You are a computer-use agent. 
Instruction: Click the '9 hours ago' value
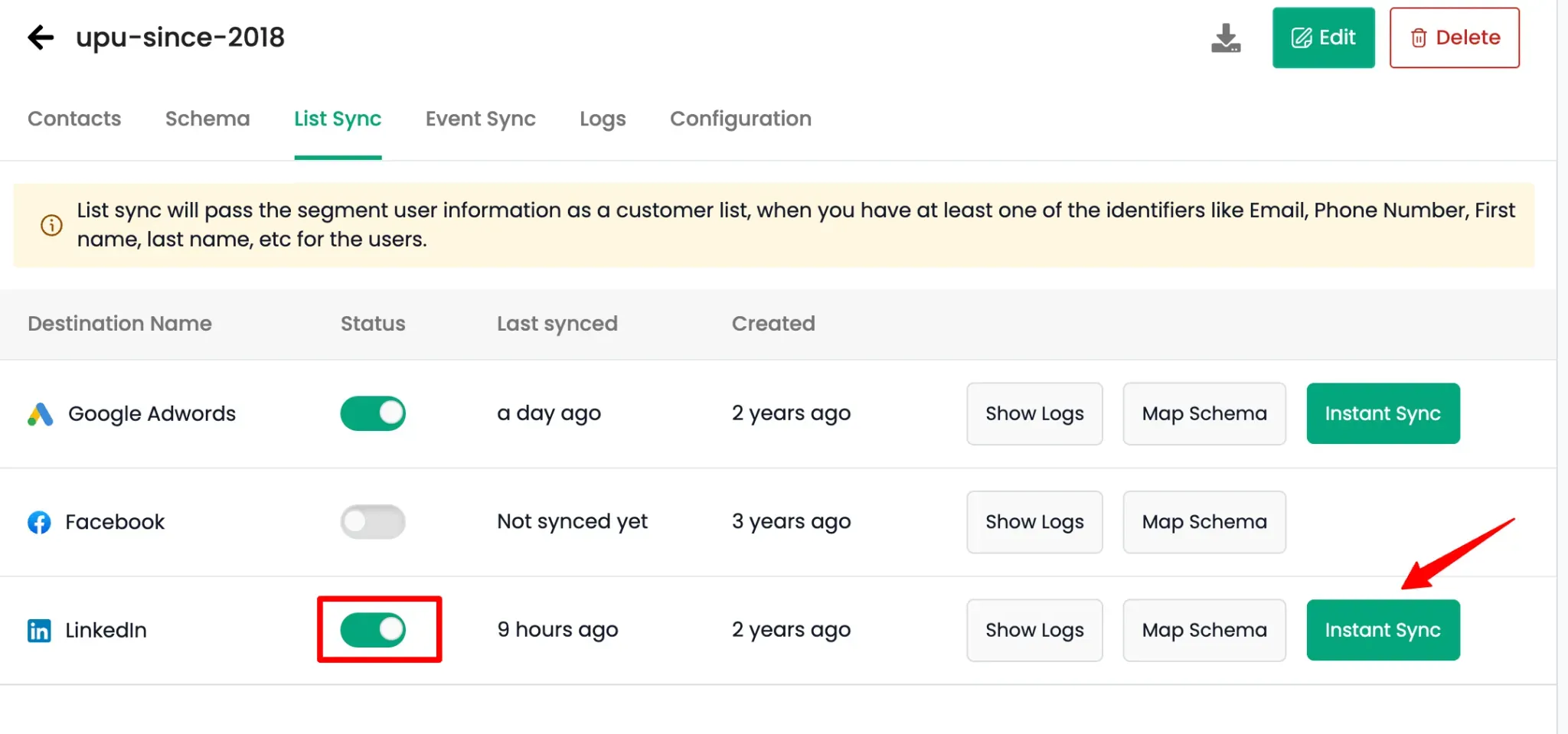557,630
